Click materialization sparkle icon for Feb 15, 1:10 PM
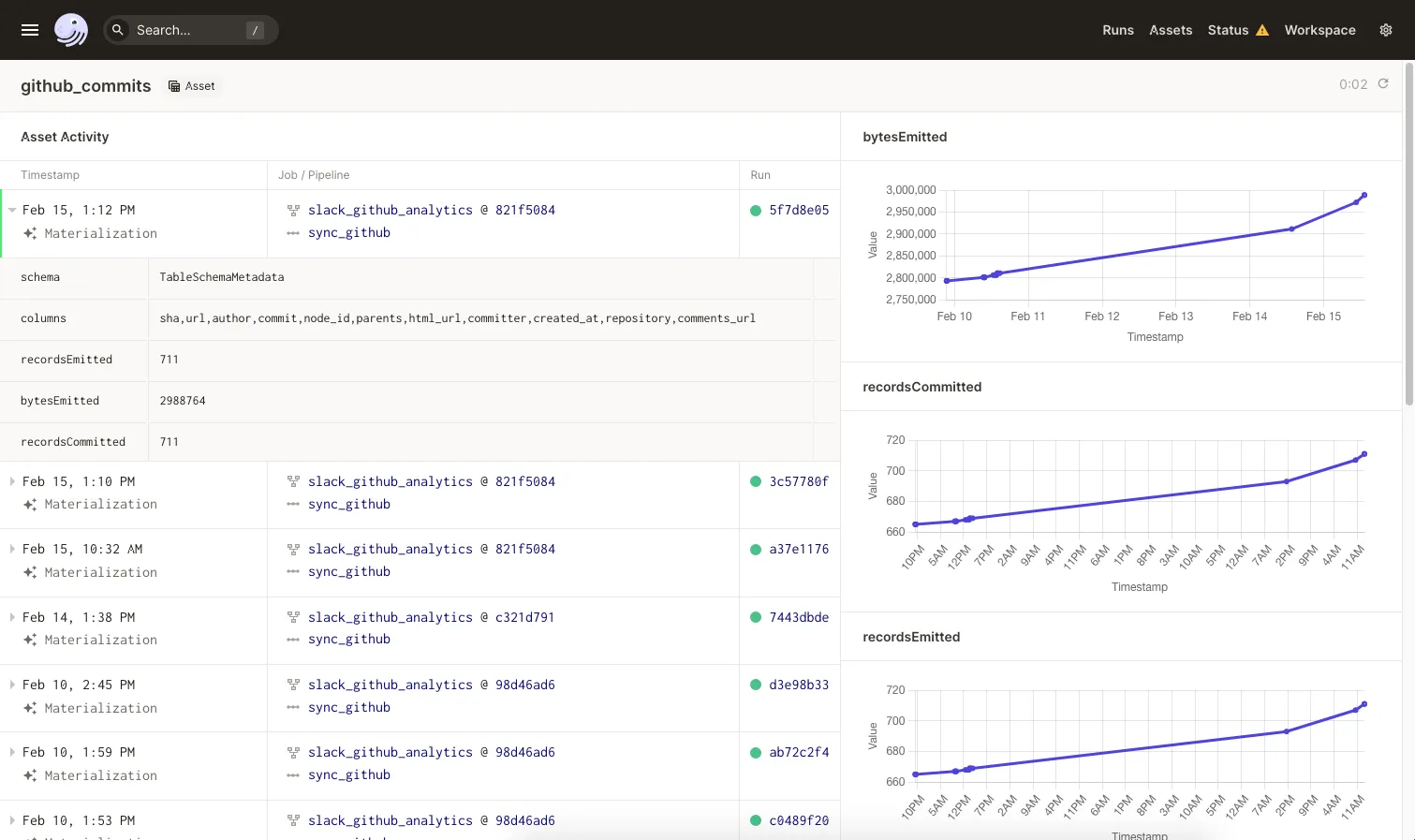This screenshot has height=840, width=1415. click(x=30, y=505)
